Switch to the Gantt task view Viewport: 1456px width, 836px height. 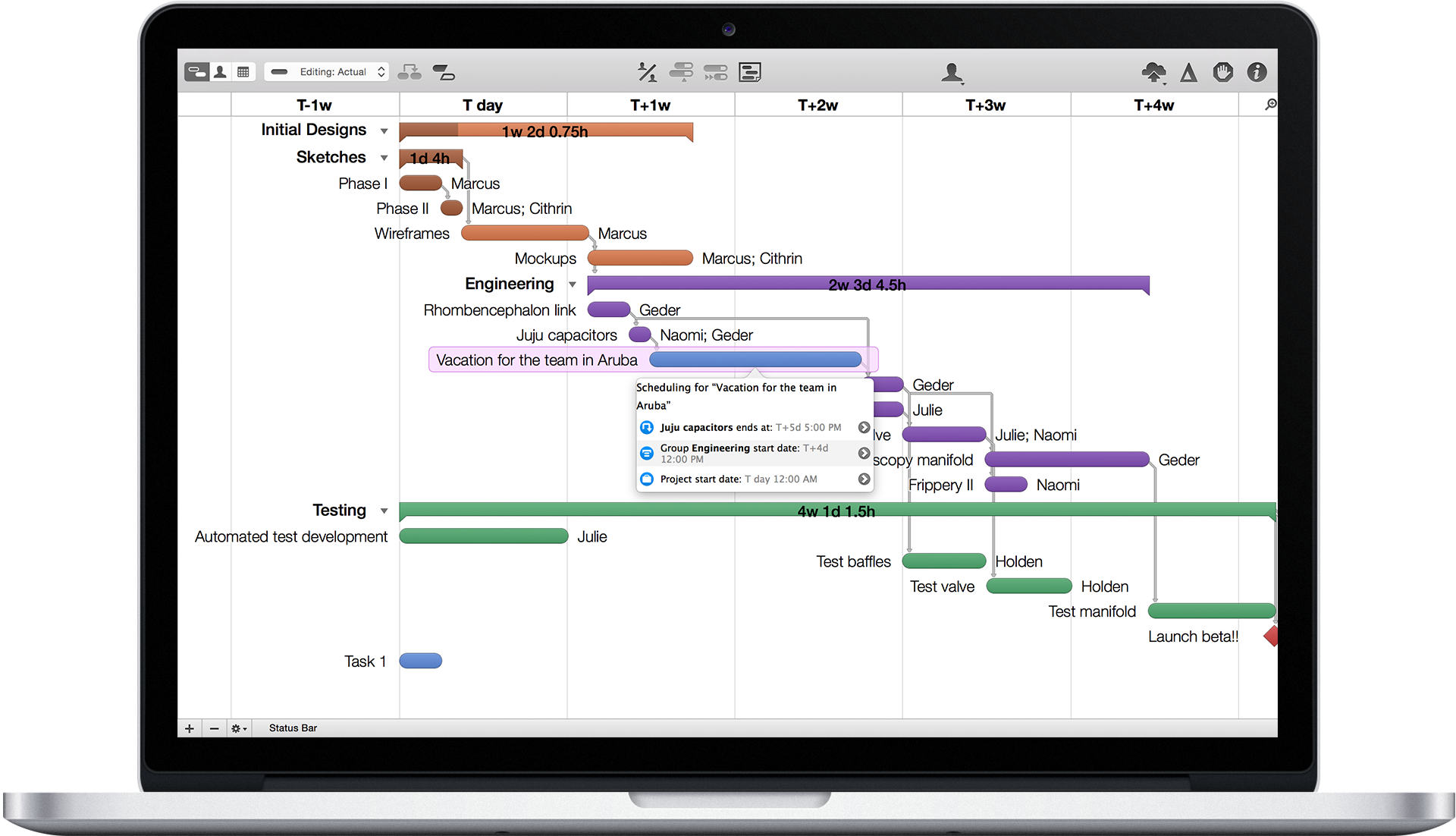(196, 72)
